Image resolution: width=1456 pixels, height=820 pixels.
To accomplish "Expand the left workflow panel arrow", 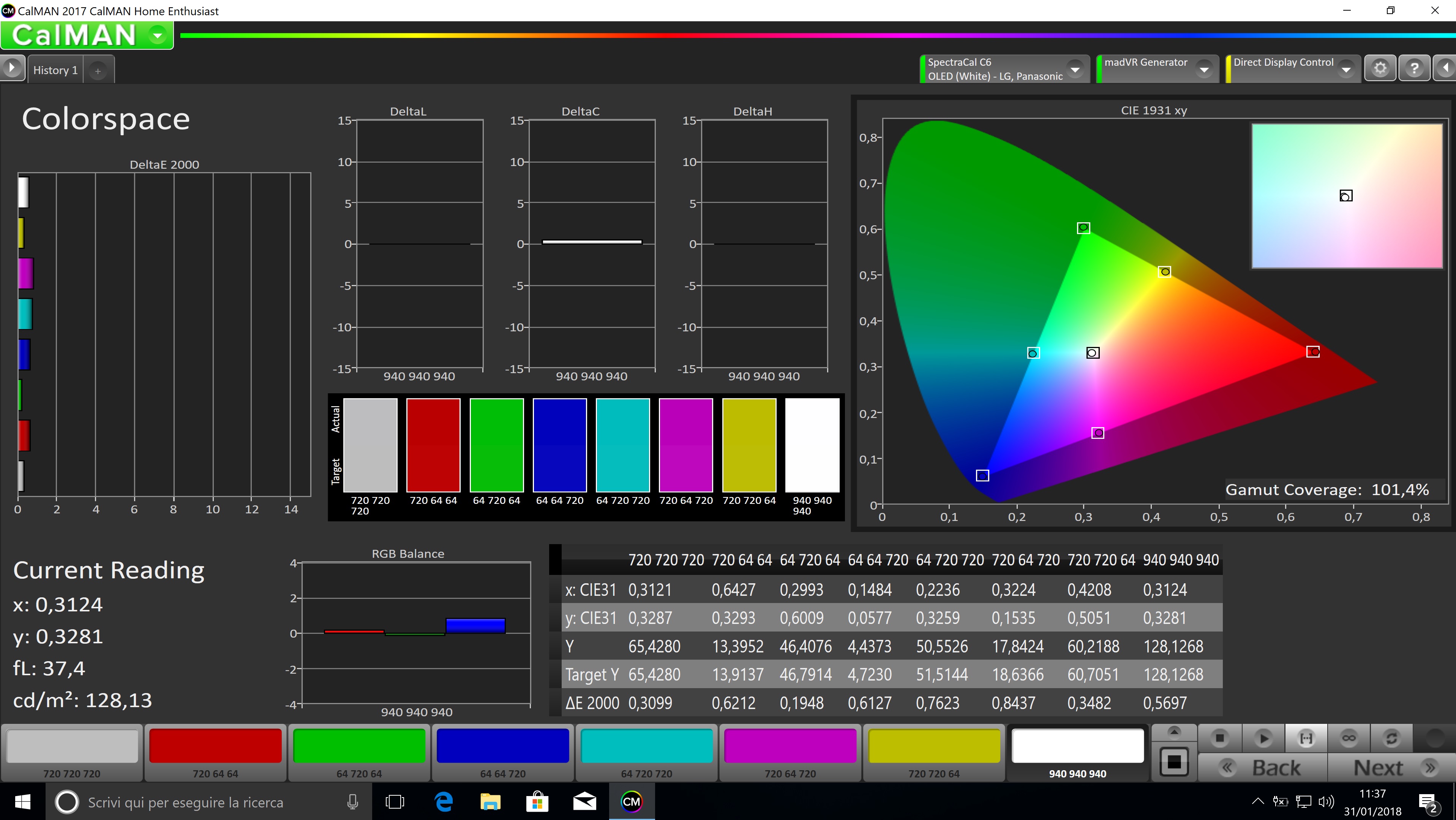I will pos(12,68).
